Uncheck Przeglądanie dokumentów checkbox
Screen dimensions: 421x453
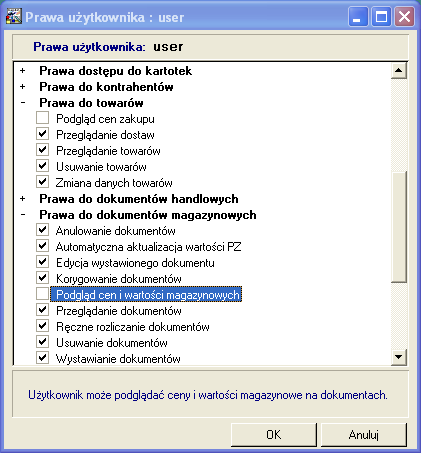tap(42, 310)
